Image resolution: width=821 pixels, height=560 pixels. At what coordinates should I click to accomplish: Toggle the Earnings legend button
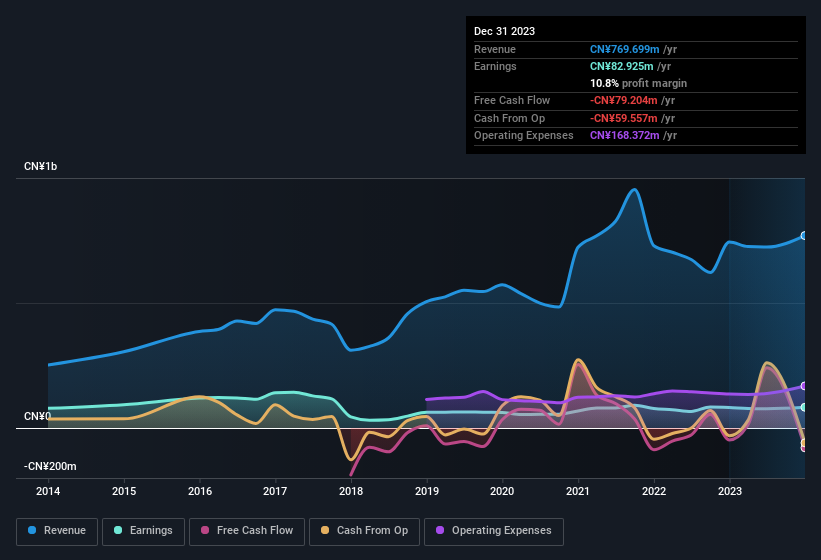pyautogui.click(x=143, y=531)
